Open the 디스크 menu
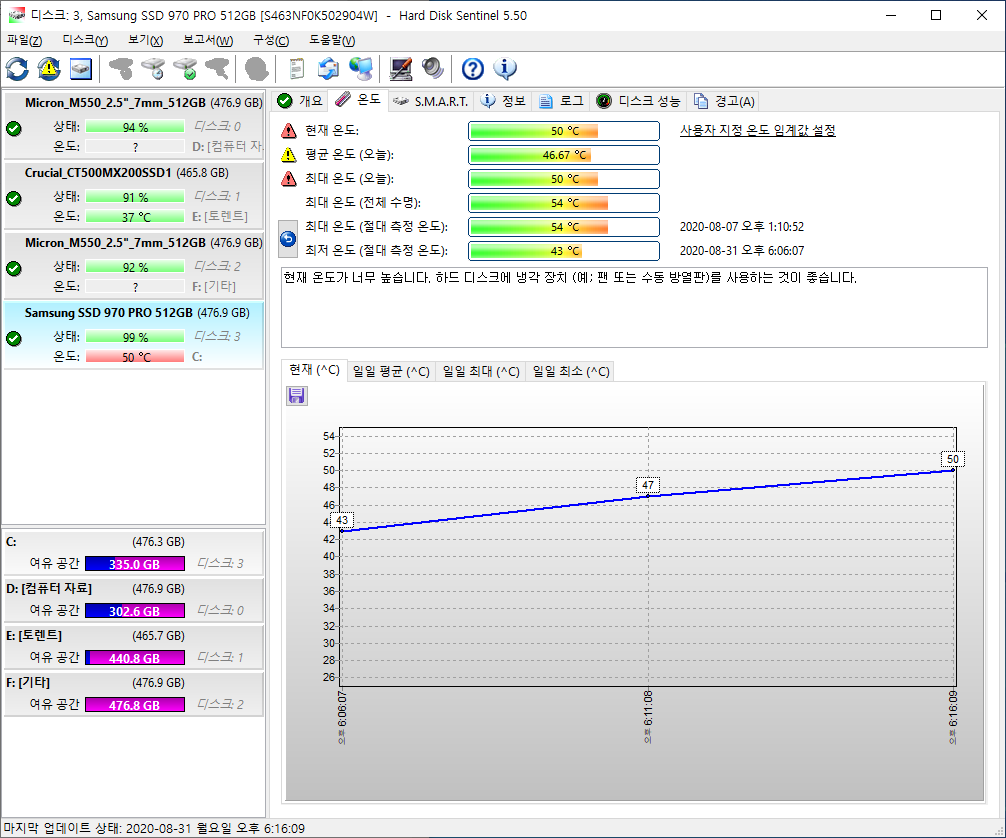Screen dimensions: 1006x838 pos(85,40)
